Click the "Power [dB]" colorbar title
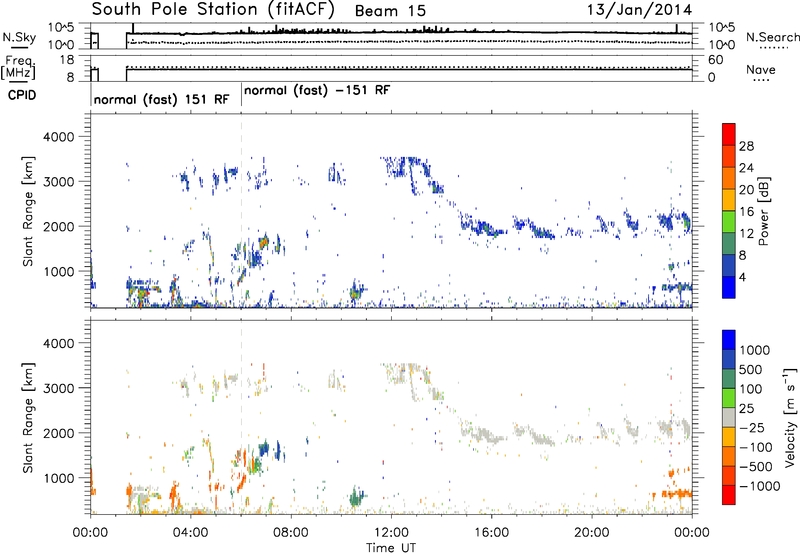The image size is (800, 554). 763,211
